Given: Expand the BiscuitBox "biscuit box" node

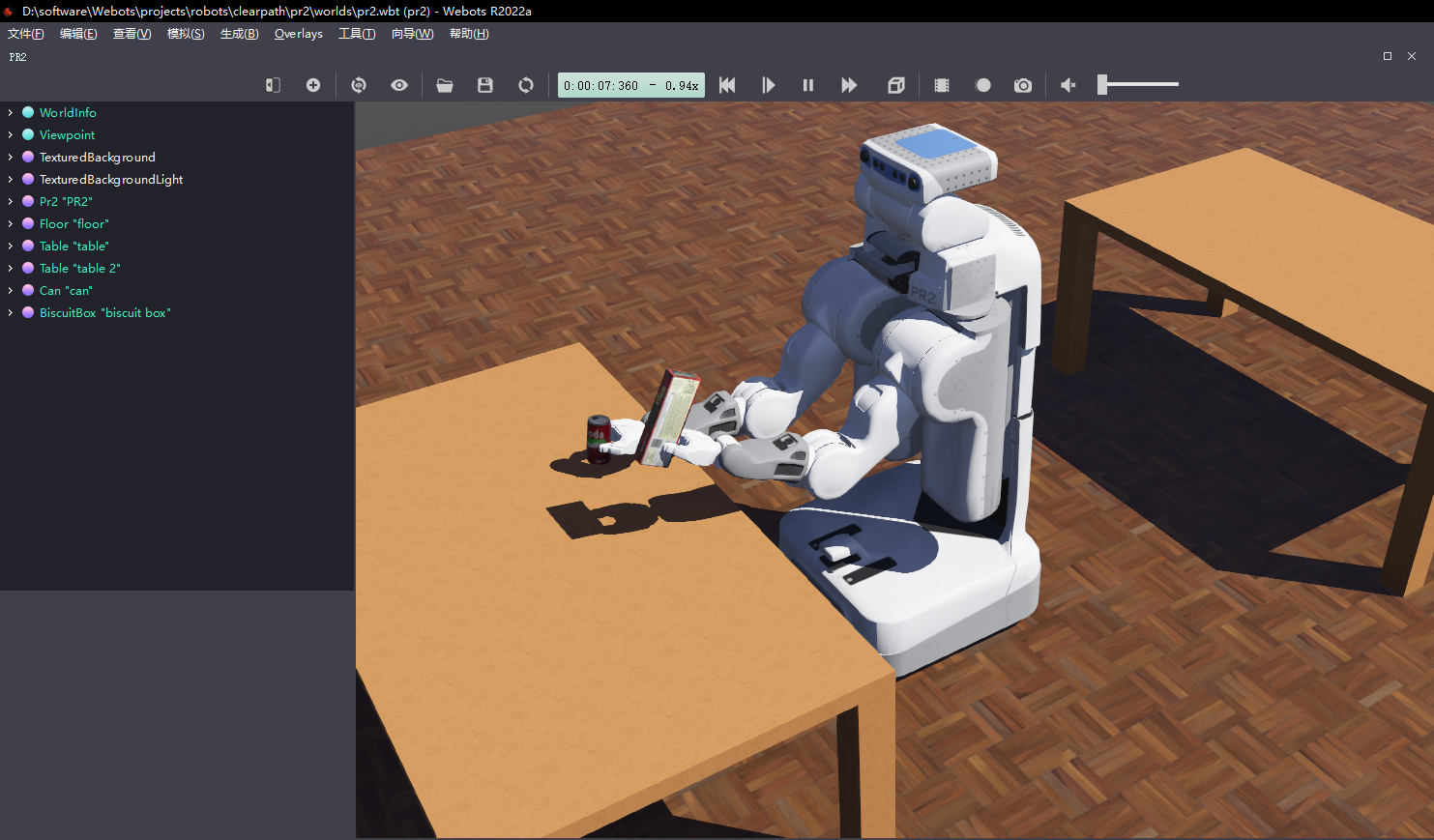Looking at the screenshot, I should 11,312.
